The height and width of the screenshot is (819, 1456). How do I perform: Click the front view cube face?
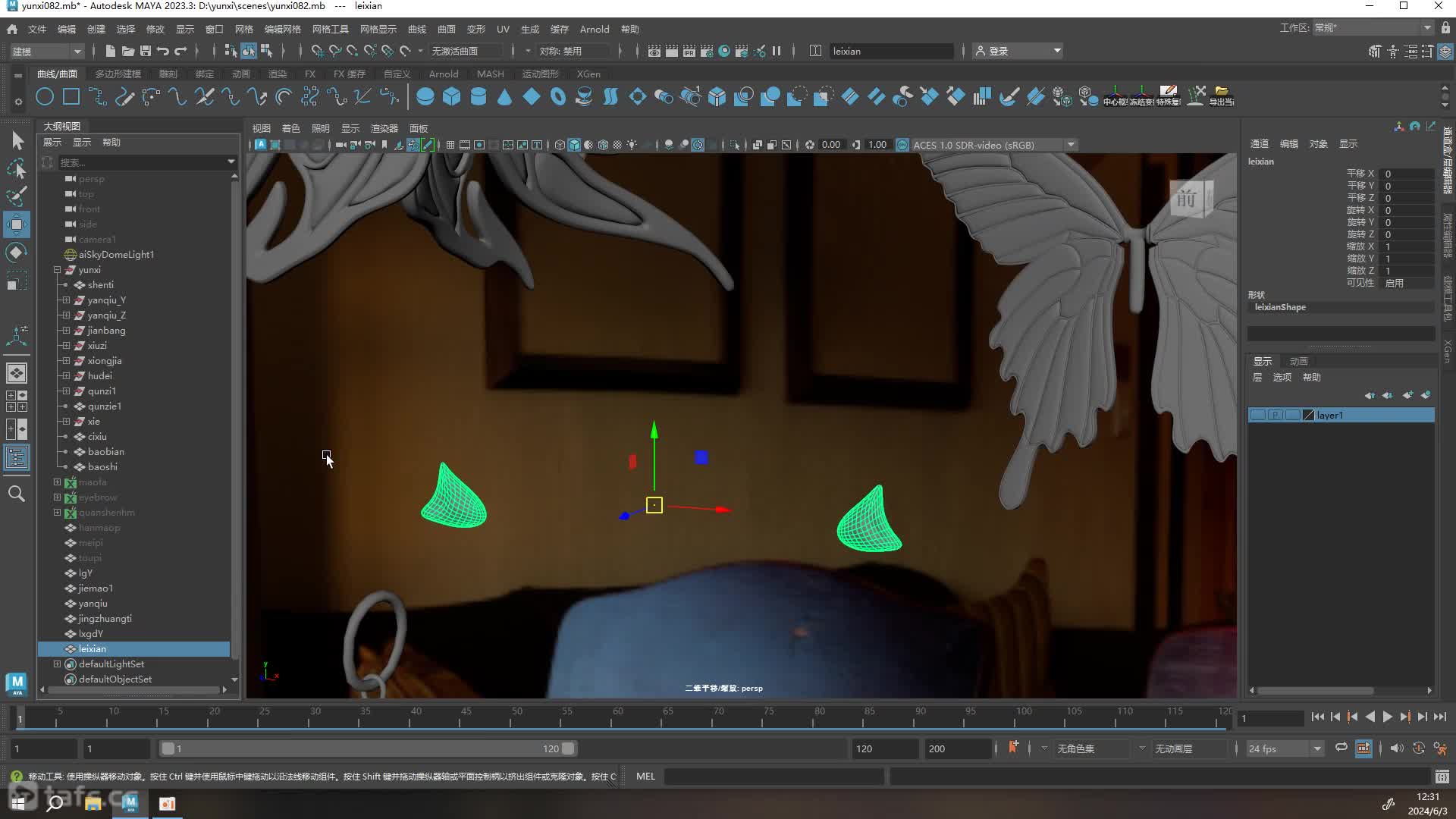[x=1187, y=199]
